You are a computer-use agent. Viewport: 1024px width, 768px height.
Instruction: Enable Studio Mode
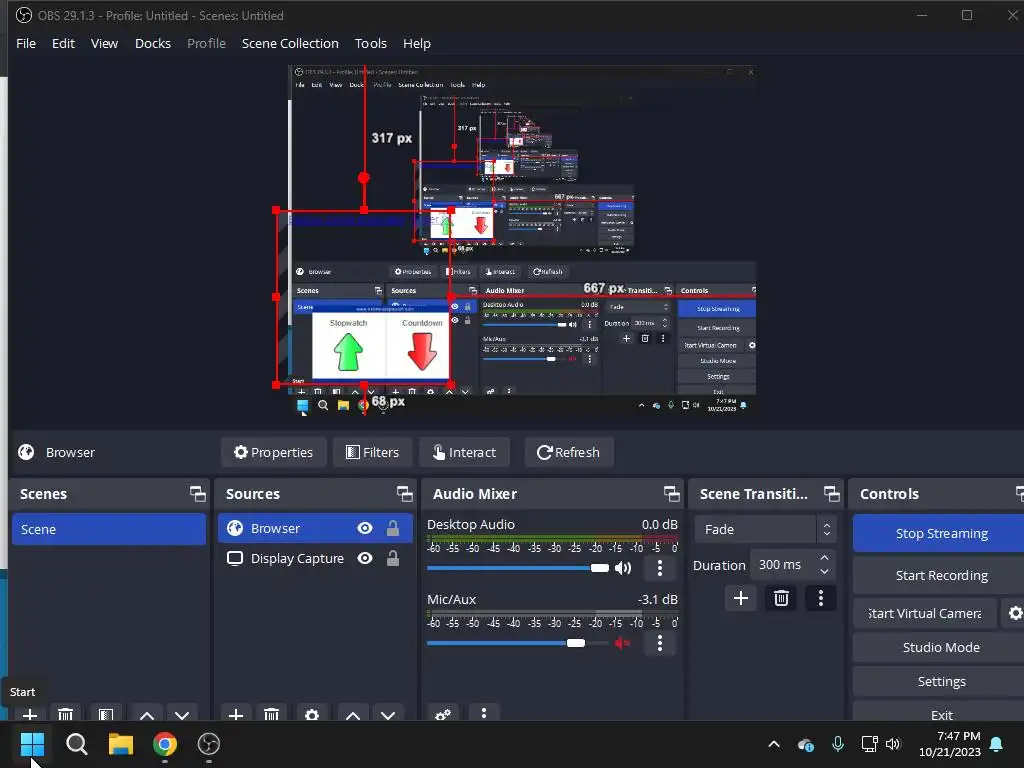click(x=941, y=647)
